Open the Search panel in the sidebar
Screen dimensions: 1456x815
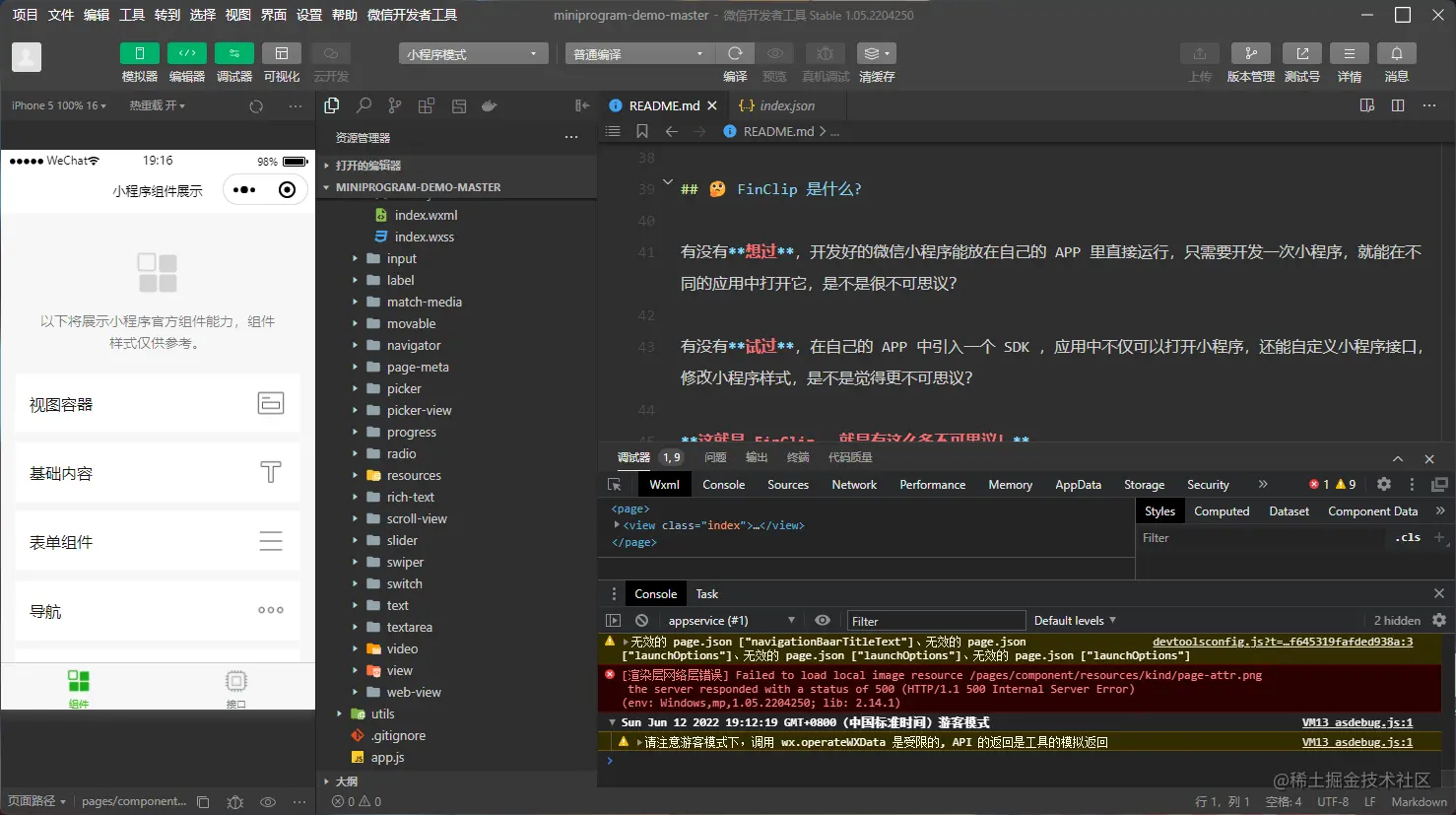363,104
